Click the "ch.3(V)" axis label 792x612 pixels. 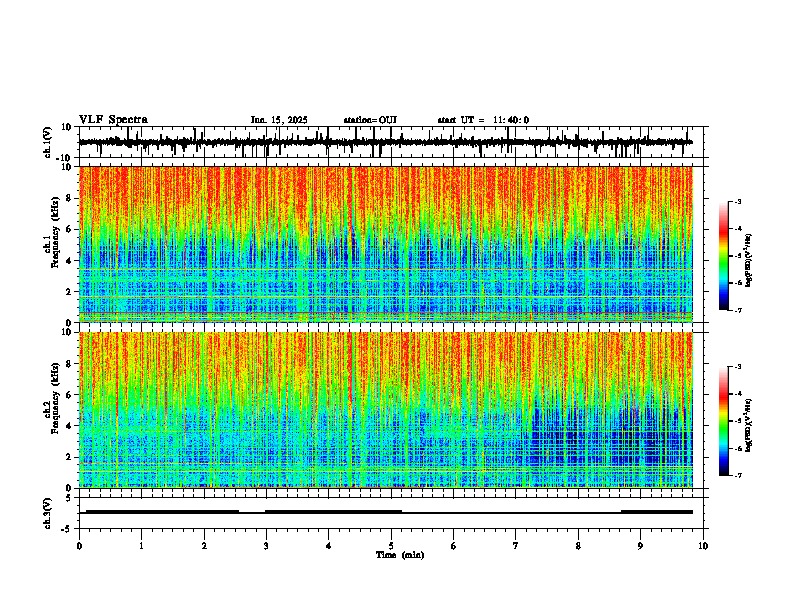(x=47, y=514)
